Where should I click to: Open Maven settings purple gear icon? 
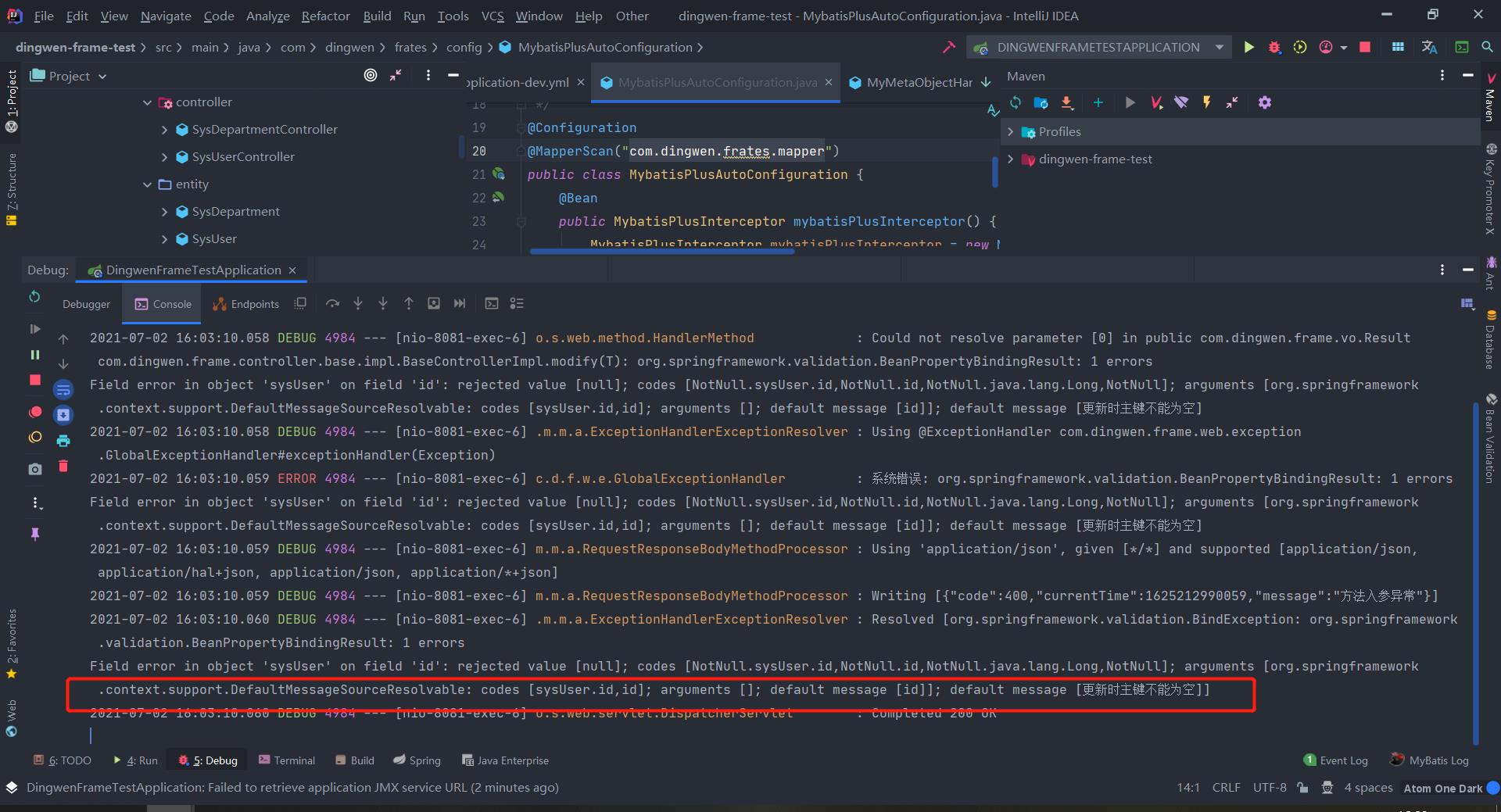tap(1264, 102)
